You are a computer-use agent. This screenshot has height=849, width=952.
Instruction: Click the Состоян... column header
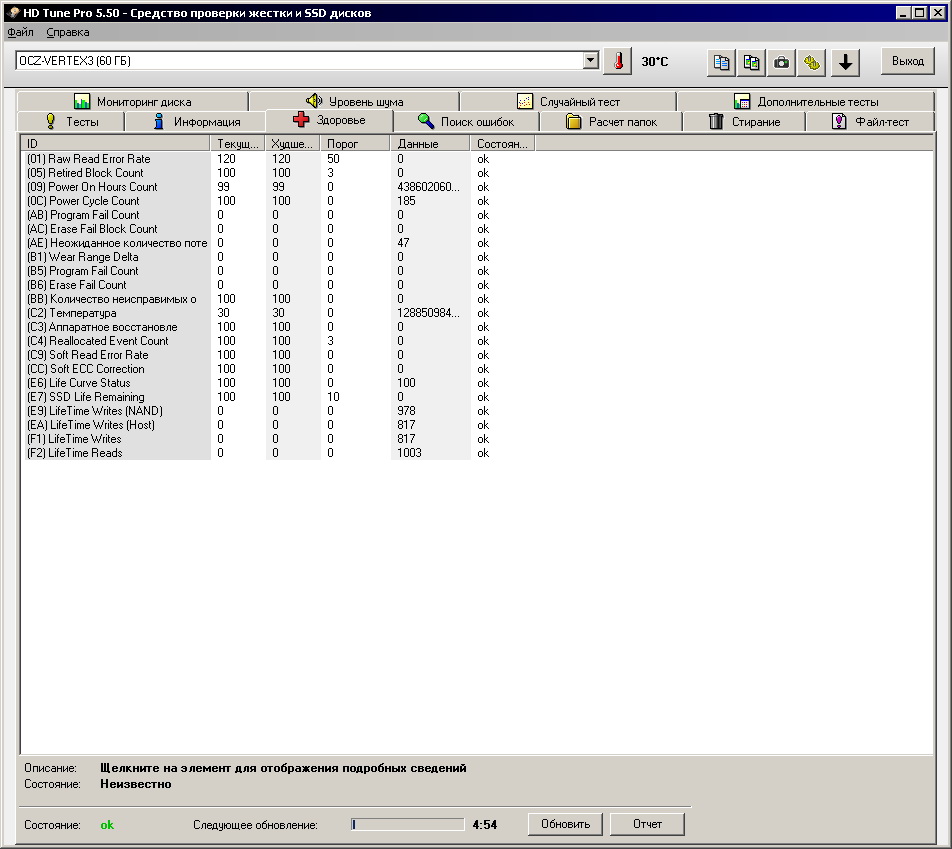click(503, 144)
